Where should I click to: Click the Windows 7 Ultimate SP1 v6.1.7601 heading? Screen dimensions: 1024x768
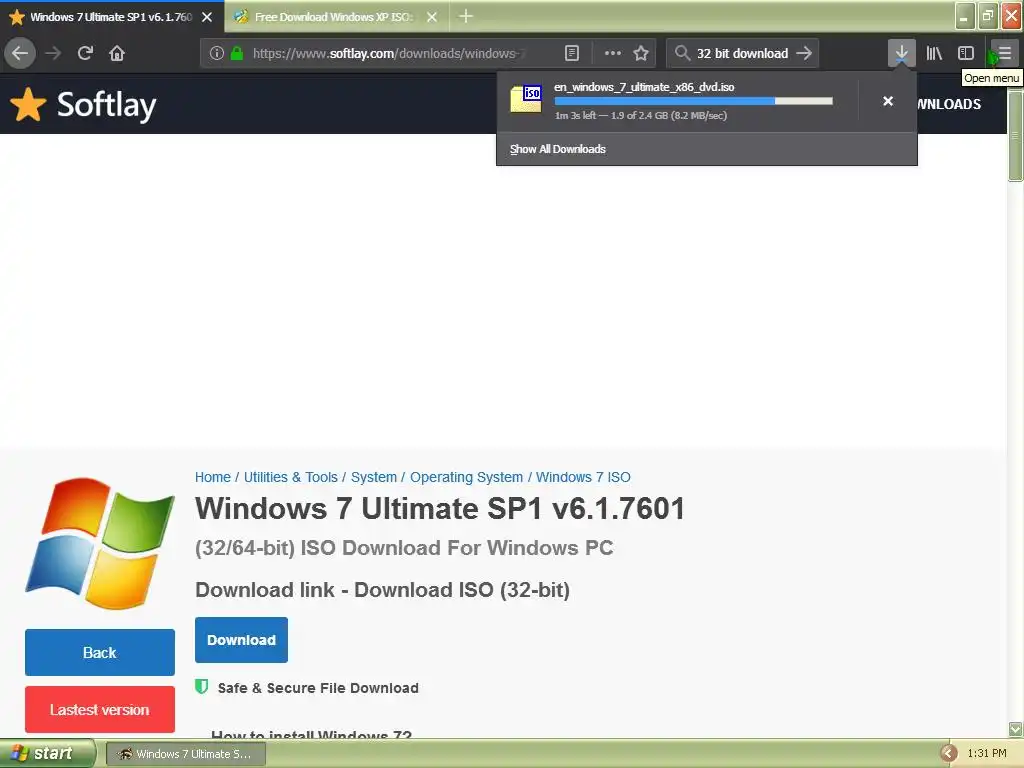[440, 509]
